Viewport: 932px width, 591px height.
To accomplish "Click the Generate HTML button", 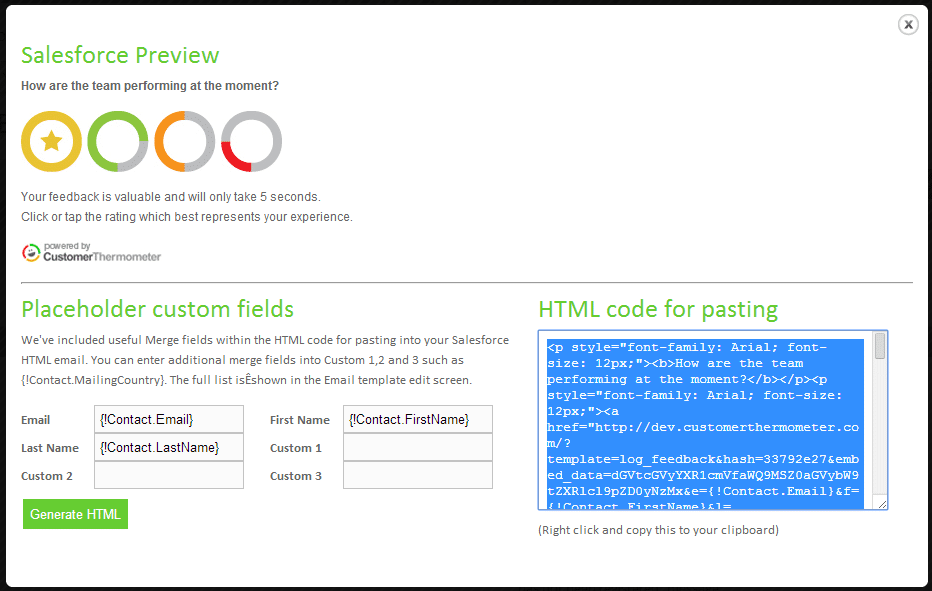I will (x=75, y=514).
